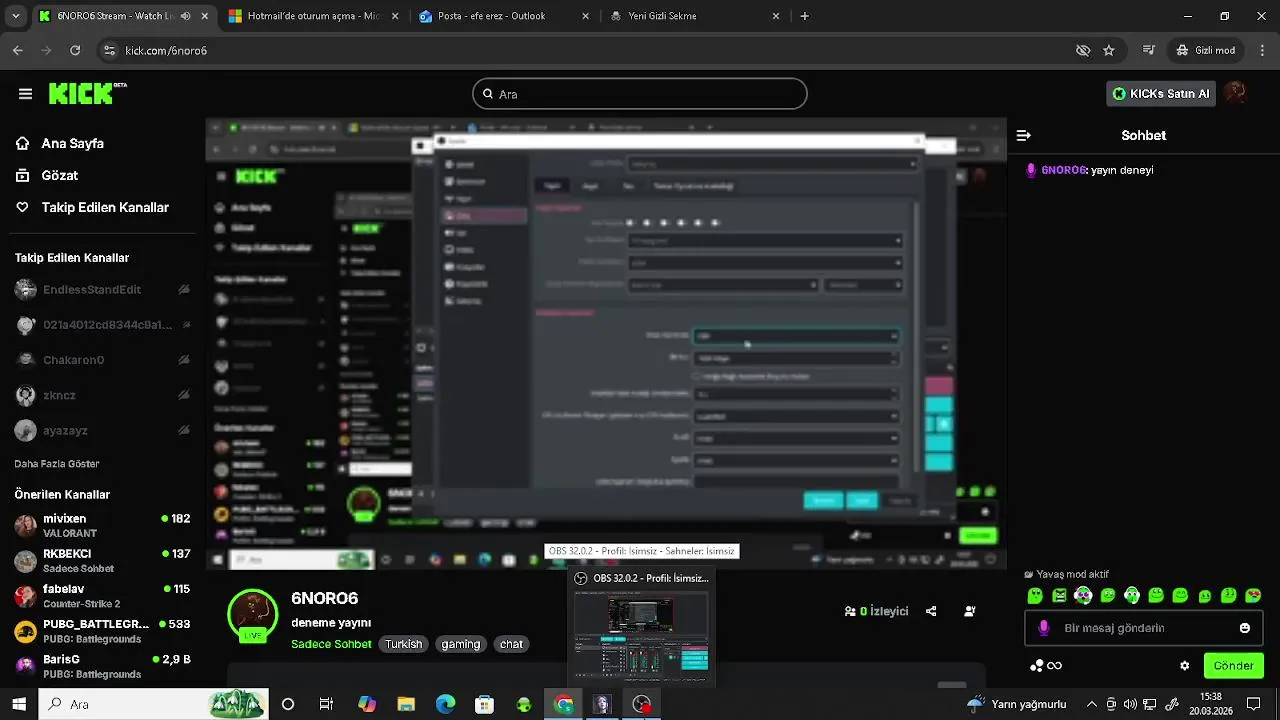
Task: Click the Daha Fazla Göster link
Action: pos(57,464)
